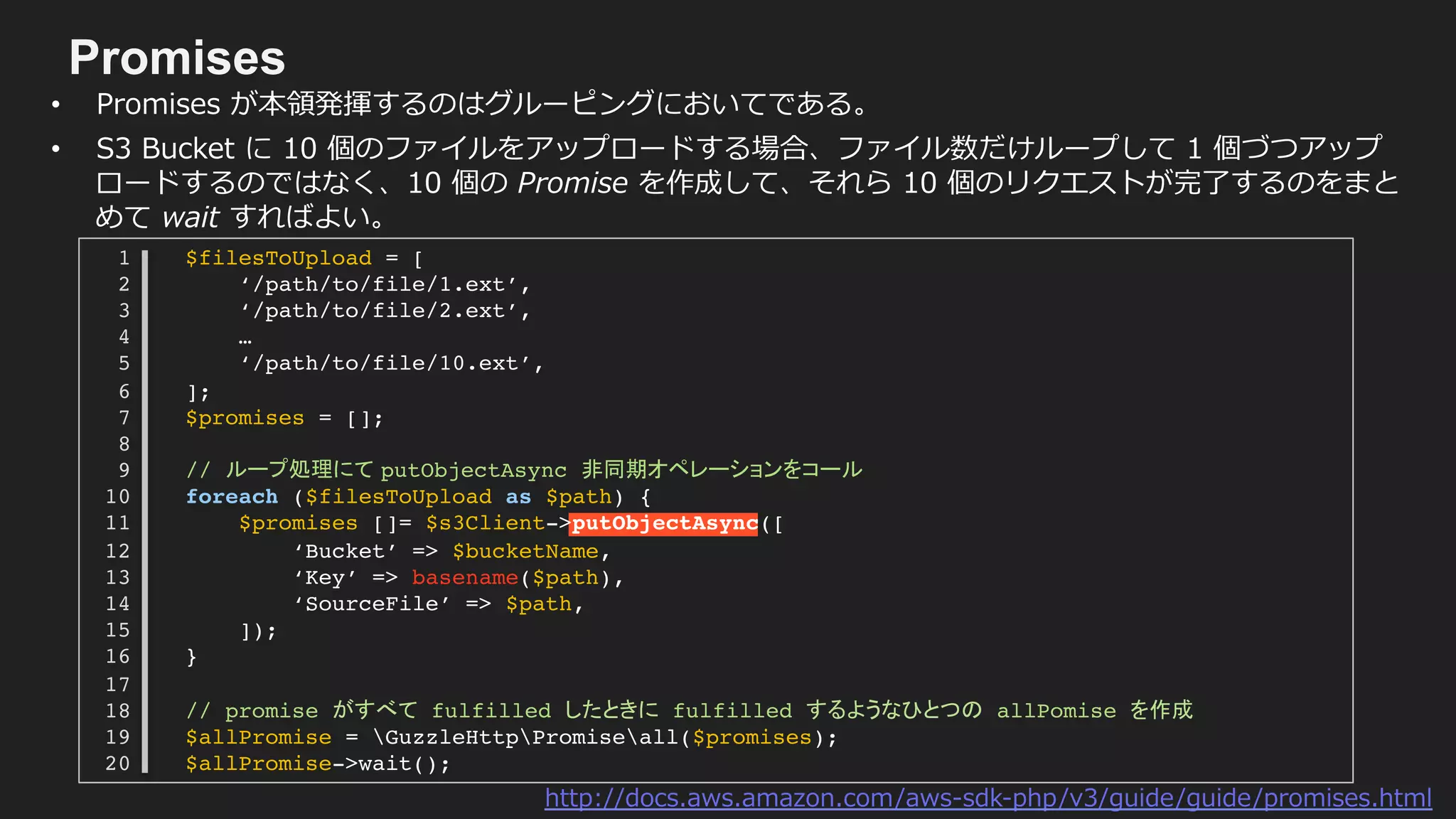1456x819 pixels.
Task: Click the foreach keyword in code
Action: pos(232,497)
